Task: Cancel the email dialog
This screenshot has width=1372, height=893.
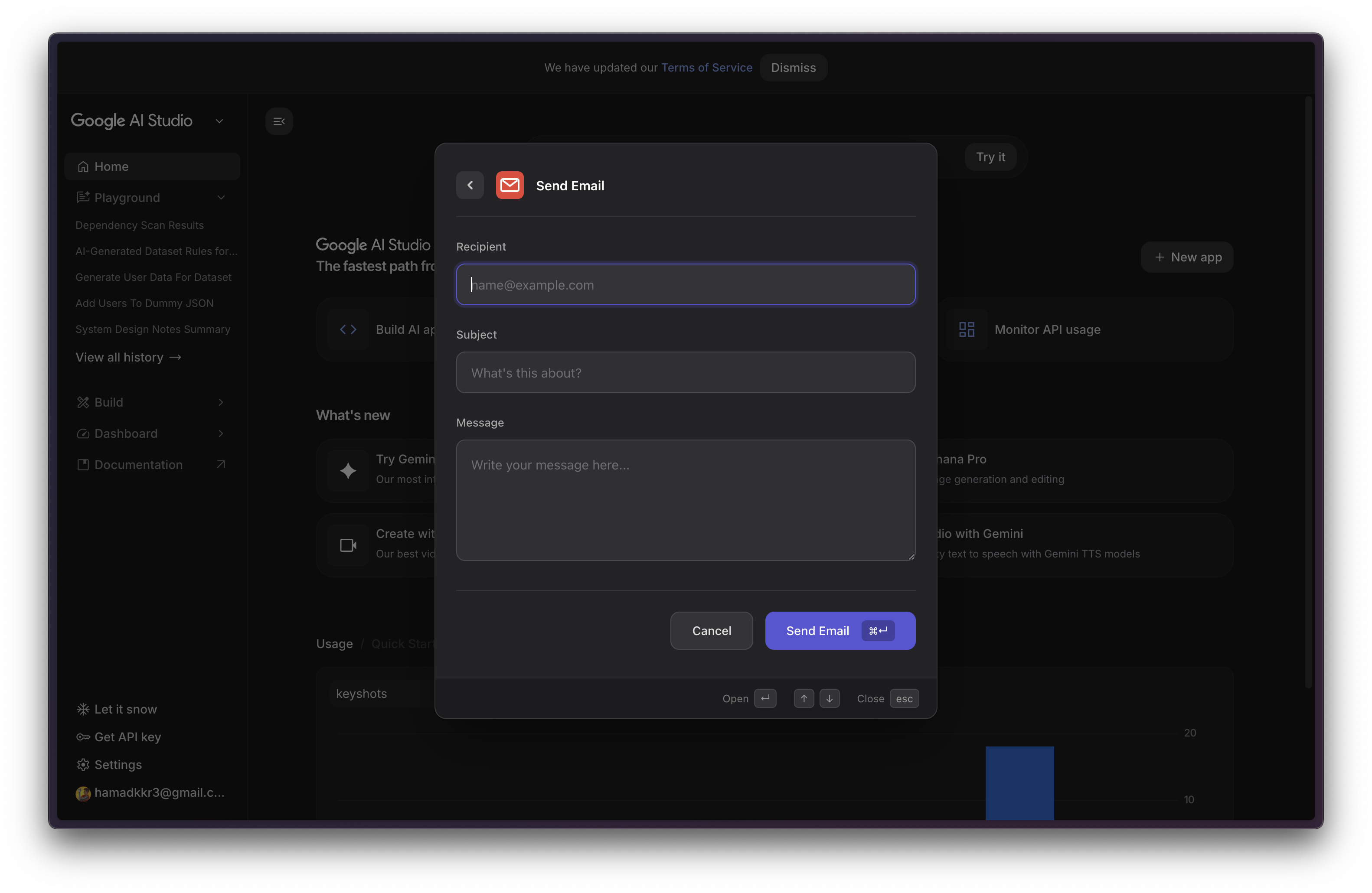Action: [711, 630]
